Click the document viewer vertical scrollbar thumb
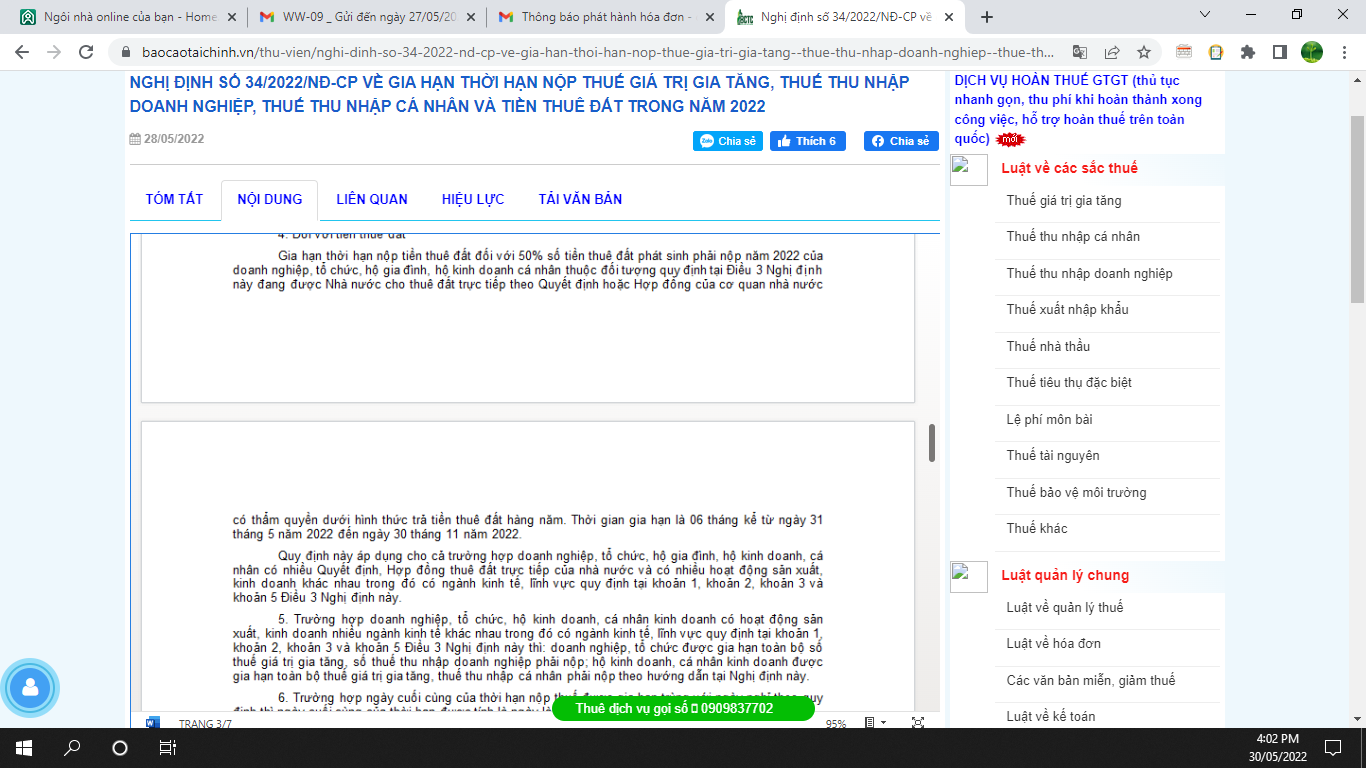The height and width of the screenshot is (768, 1366). [932, 443]
